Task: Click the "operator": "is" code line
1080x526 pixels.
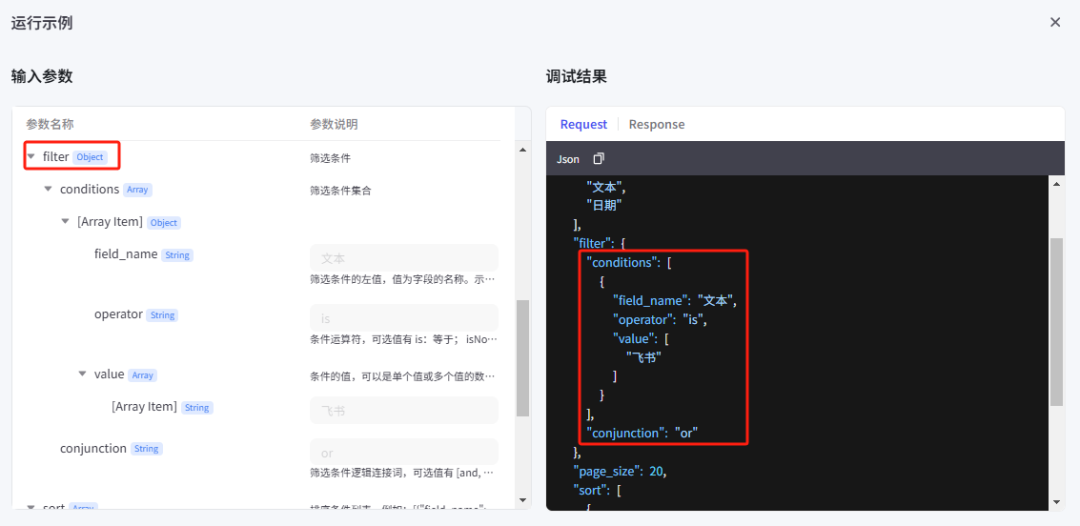Action: tap(661, 319)
